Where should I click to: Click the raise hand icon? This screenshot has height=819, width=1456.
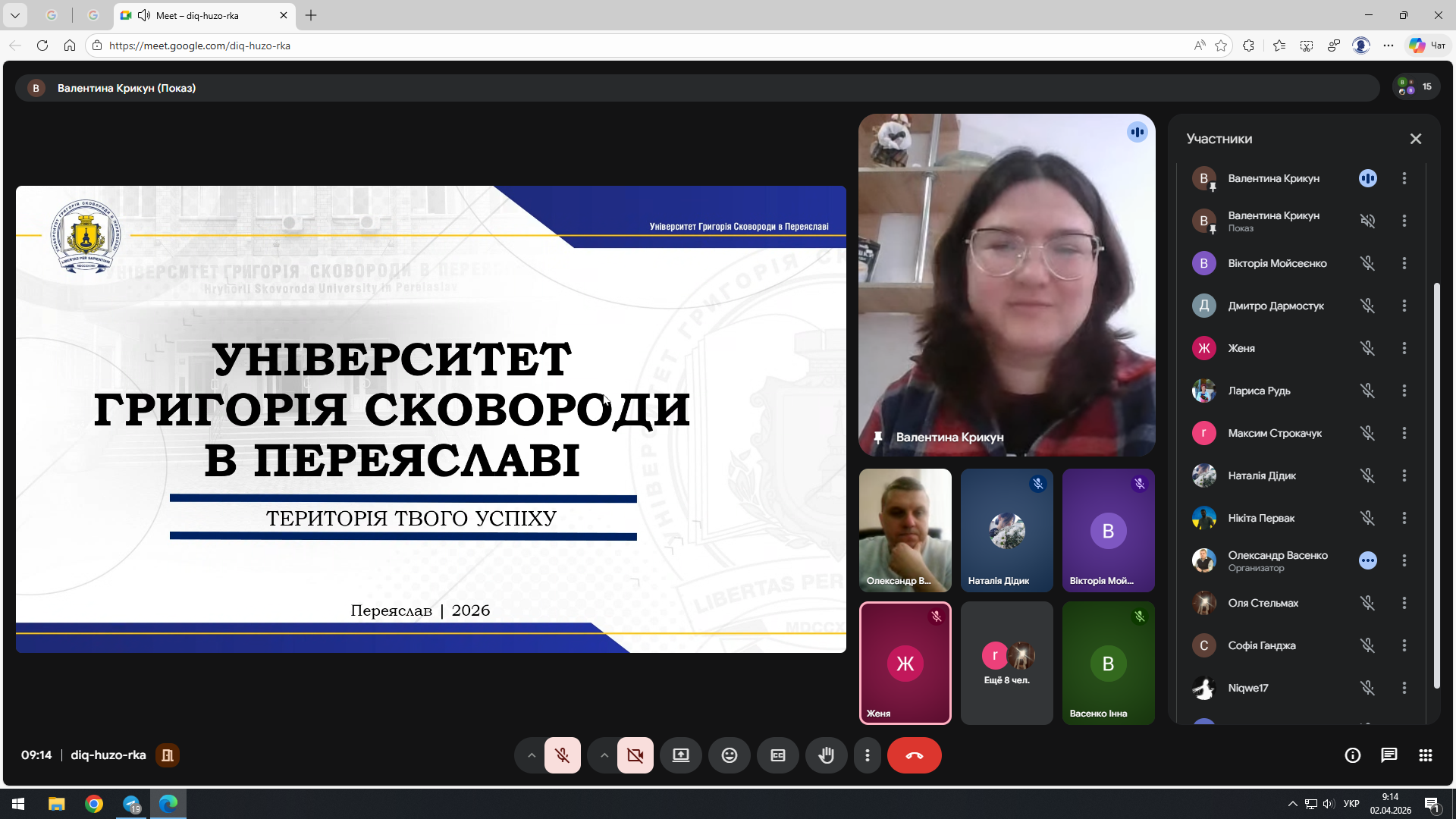point(826,755)
